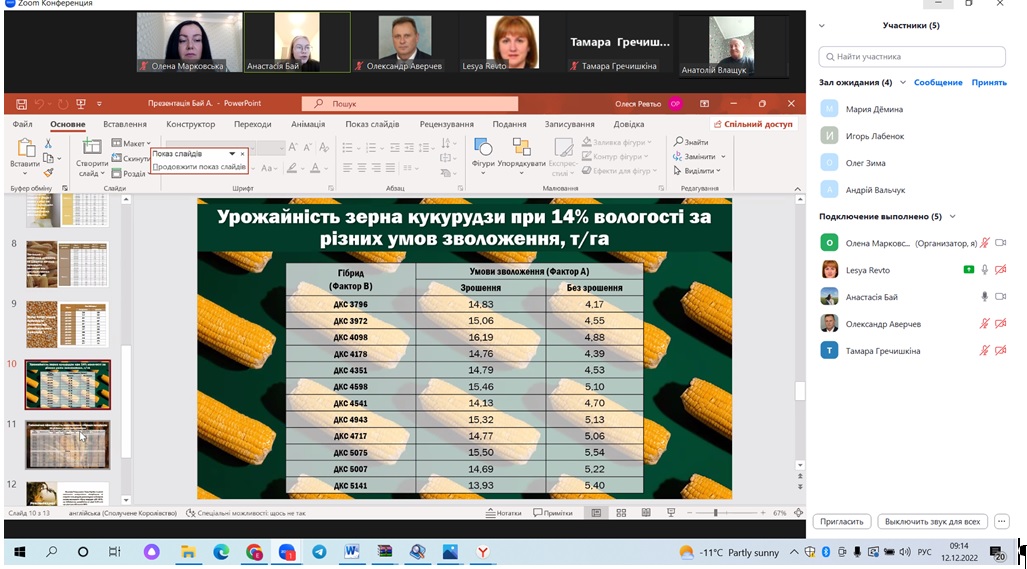Viewport: 1027px width, 569px height.
Task: Toggle Анастасія Бай microphone icon
Action: click(x=984, y=297)
